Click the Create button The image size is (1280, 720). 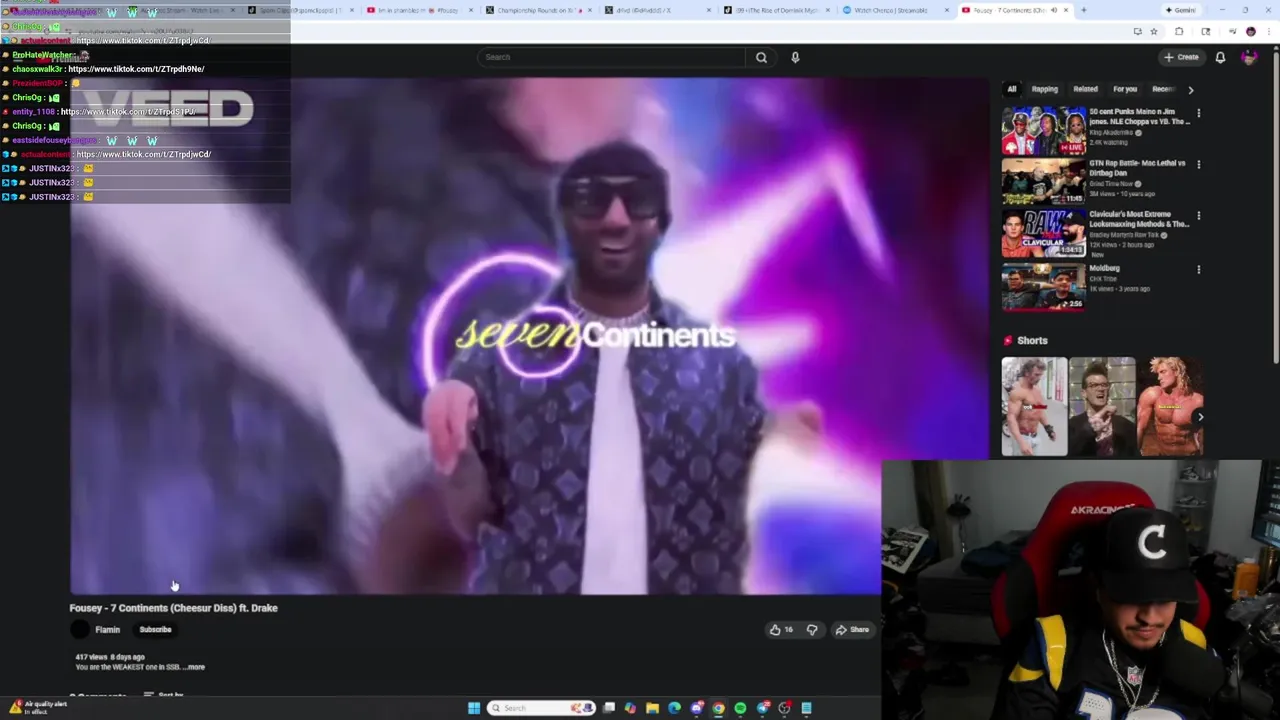coord(1181,57)
